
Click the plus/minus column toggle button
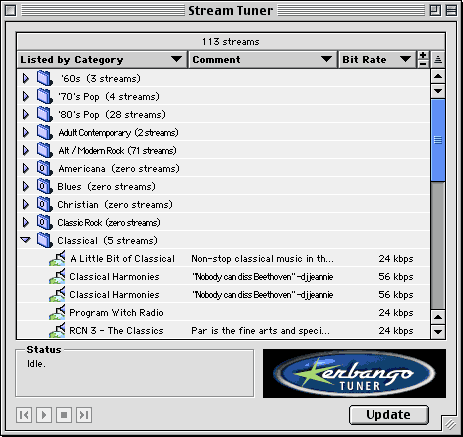click(x=423, y=60)
